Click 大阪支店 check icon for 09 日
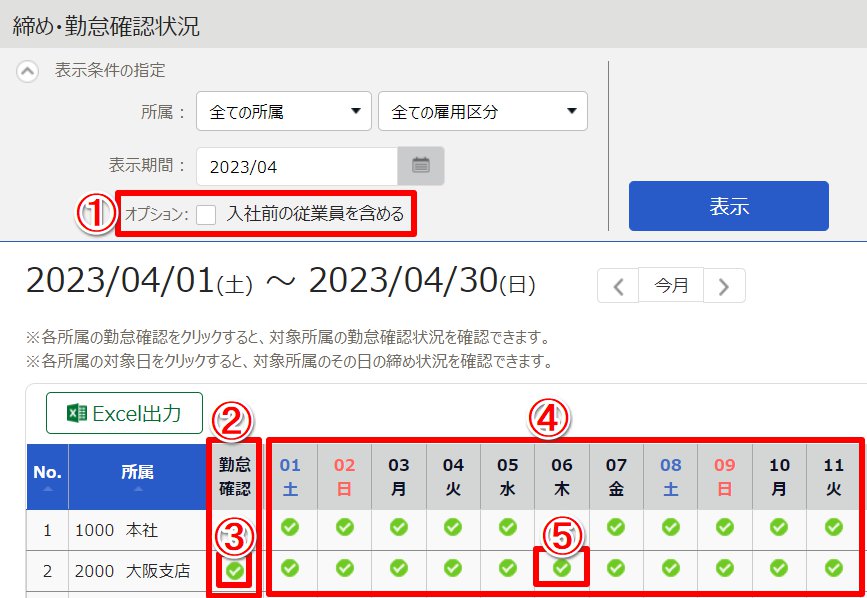Viewport: 867px width, 598px height. click(x=725, y=568)
